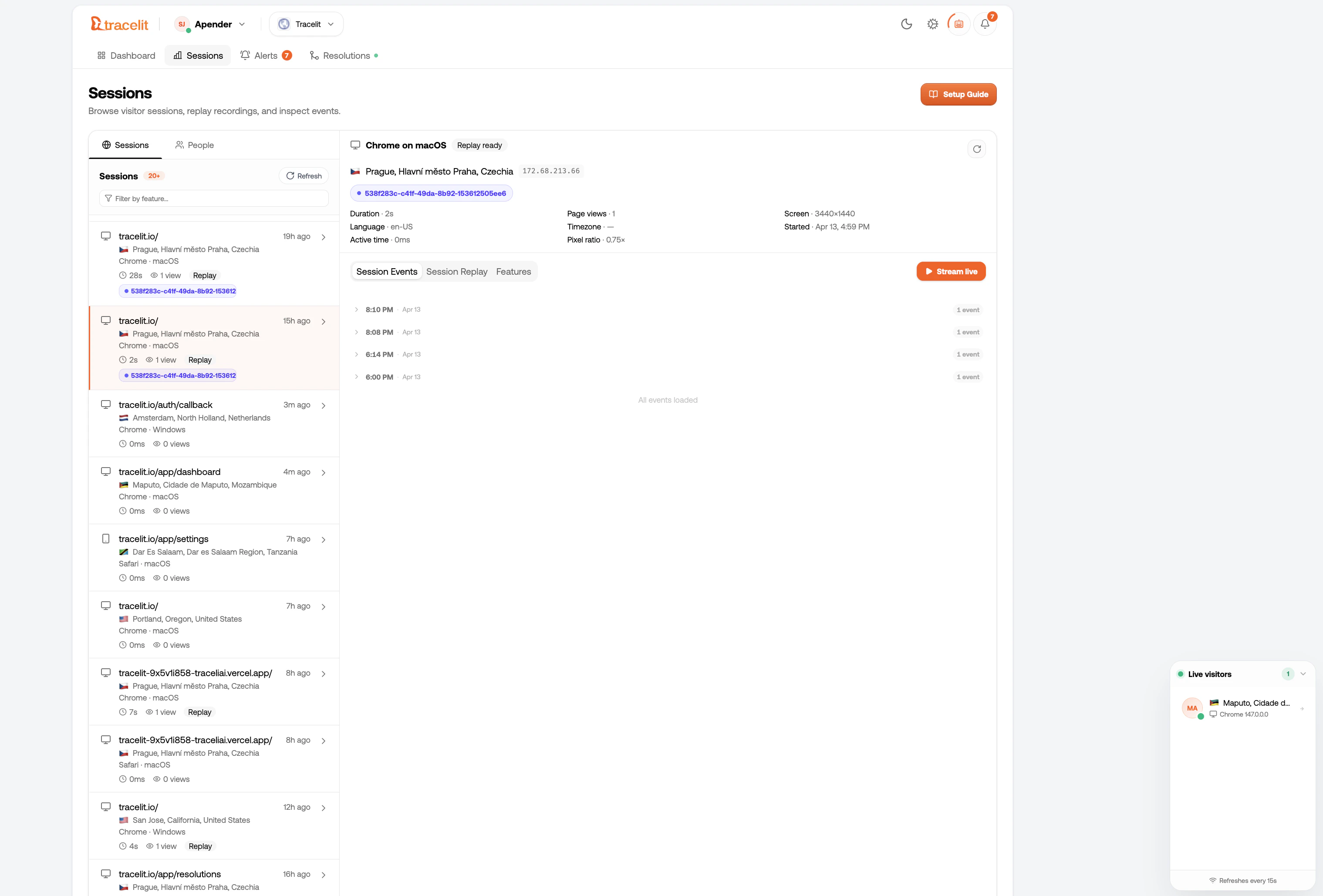Switch to dark mode moon icon
Viewport: 1323px width, 896px height.
(x=906, y=24)
